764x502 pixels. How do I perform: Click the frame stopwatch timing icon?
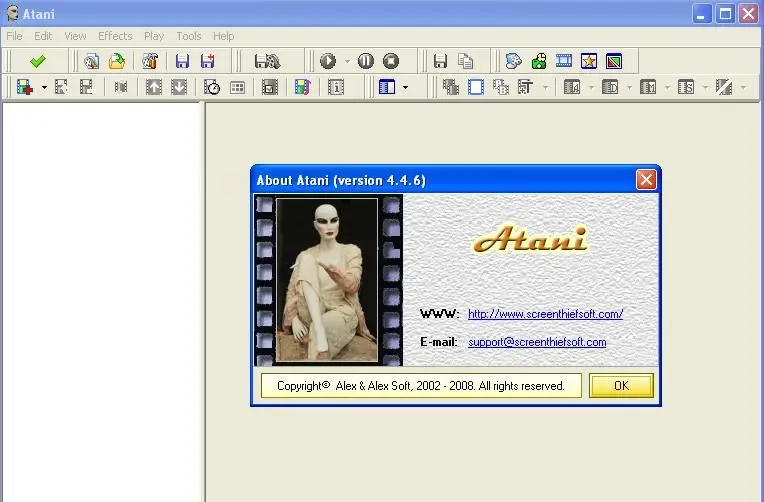(212, 87)
